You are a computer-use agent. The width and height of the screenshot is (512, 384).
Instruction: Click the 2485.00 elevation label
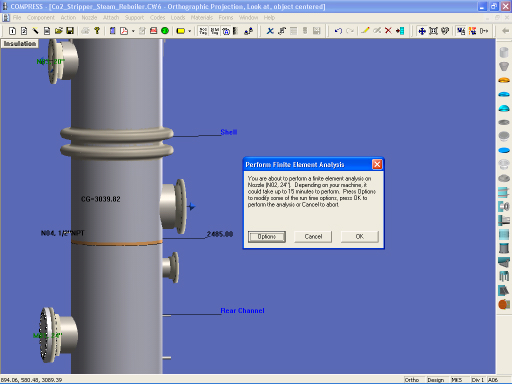point(220,234)
